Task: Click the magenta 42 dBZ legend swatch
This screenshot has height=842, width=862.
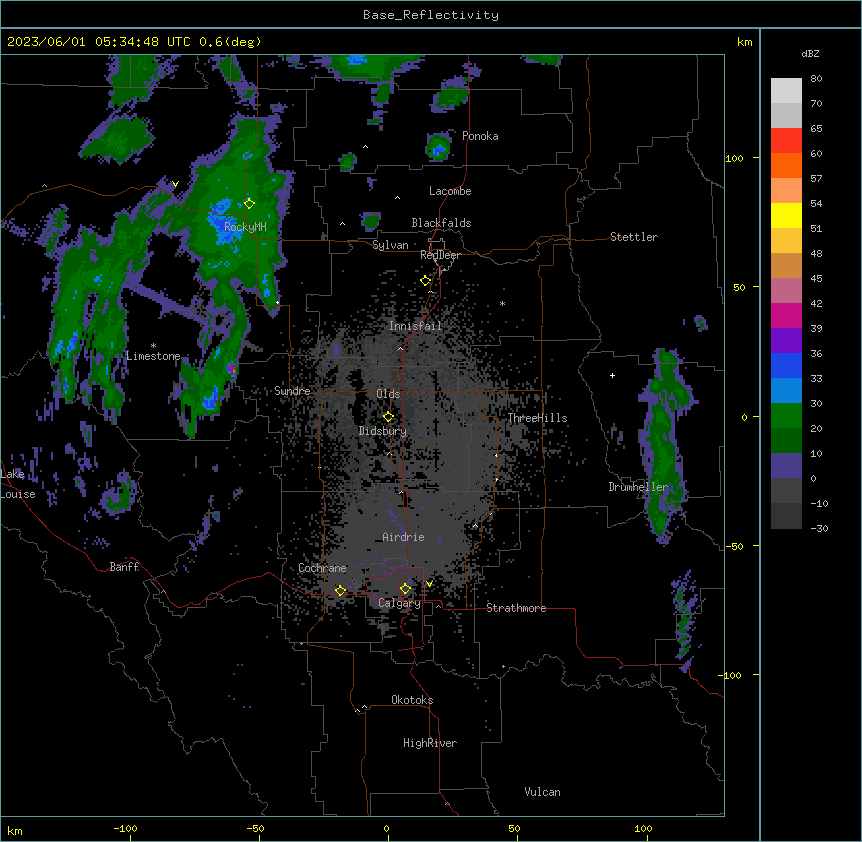Action: click(x=786, y=315)
